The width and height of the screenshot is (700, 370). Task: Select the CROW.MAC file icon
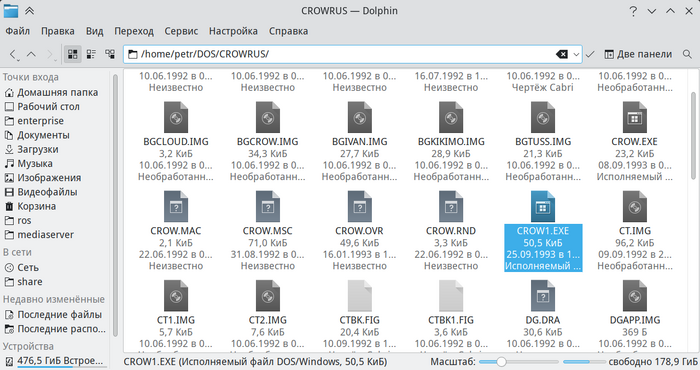click(176, 207)
